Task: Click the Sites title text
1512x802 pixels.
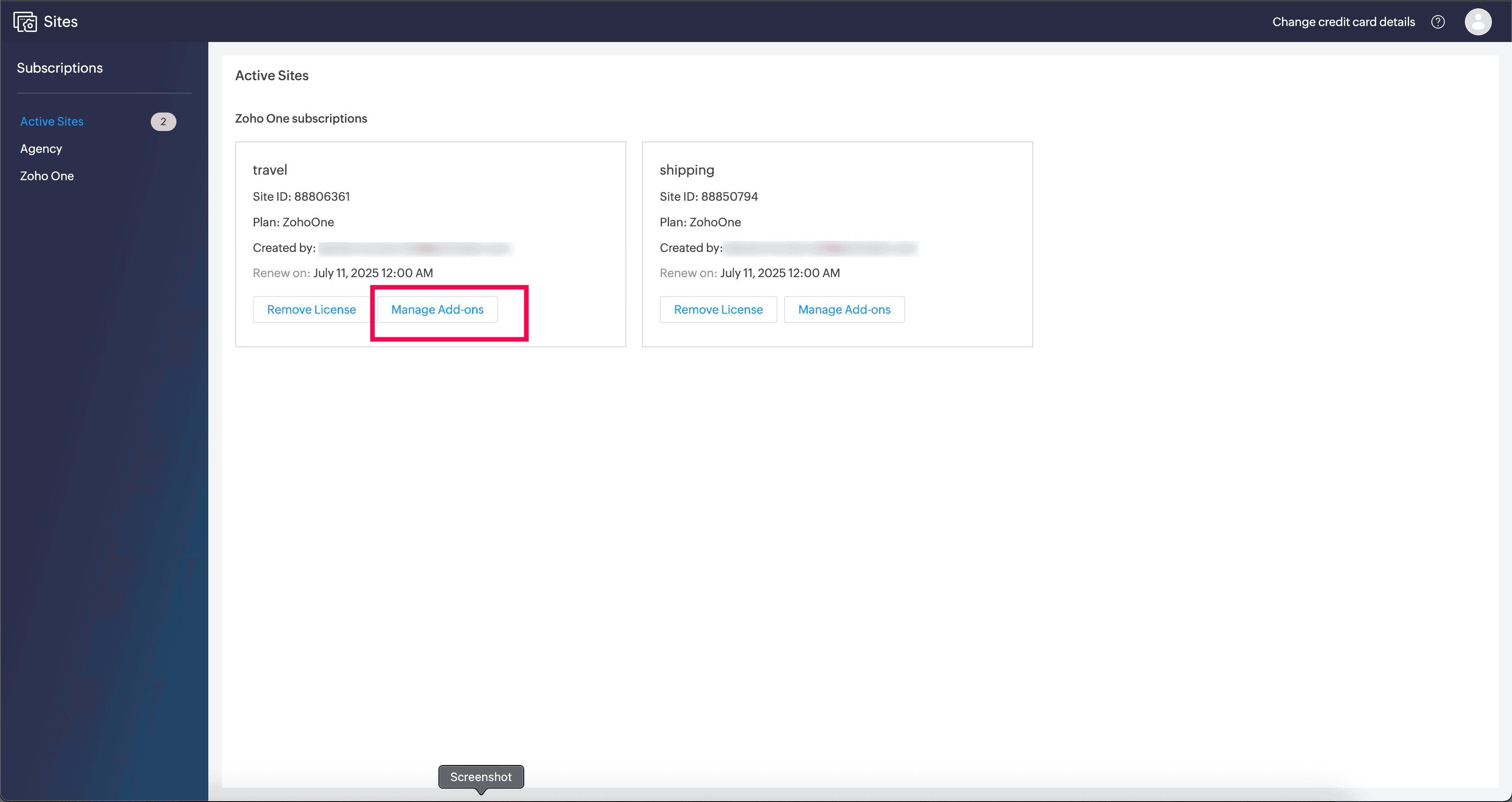Action: [60, 22]
